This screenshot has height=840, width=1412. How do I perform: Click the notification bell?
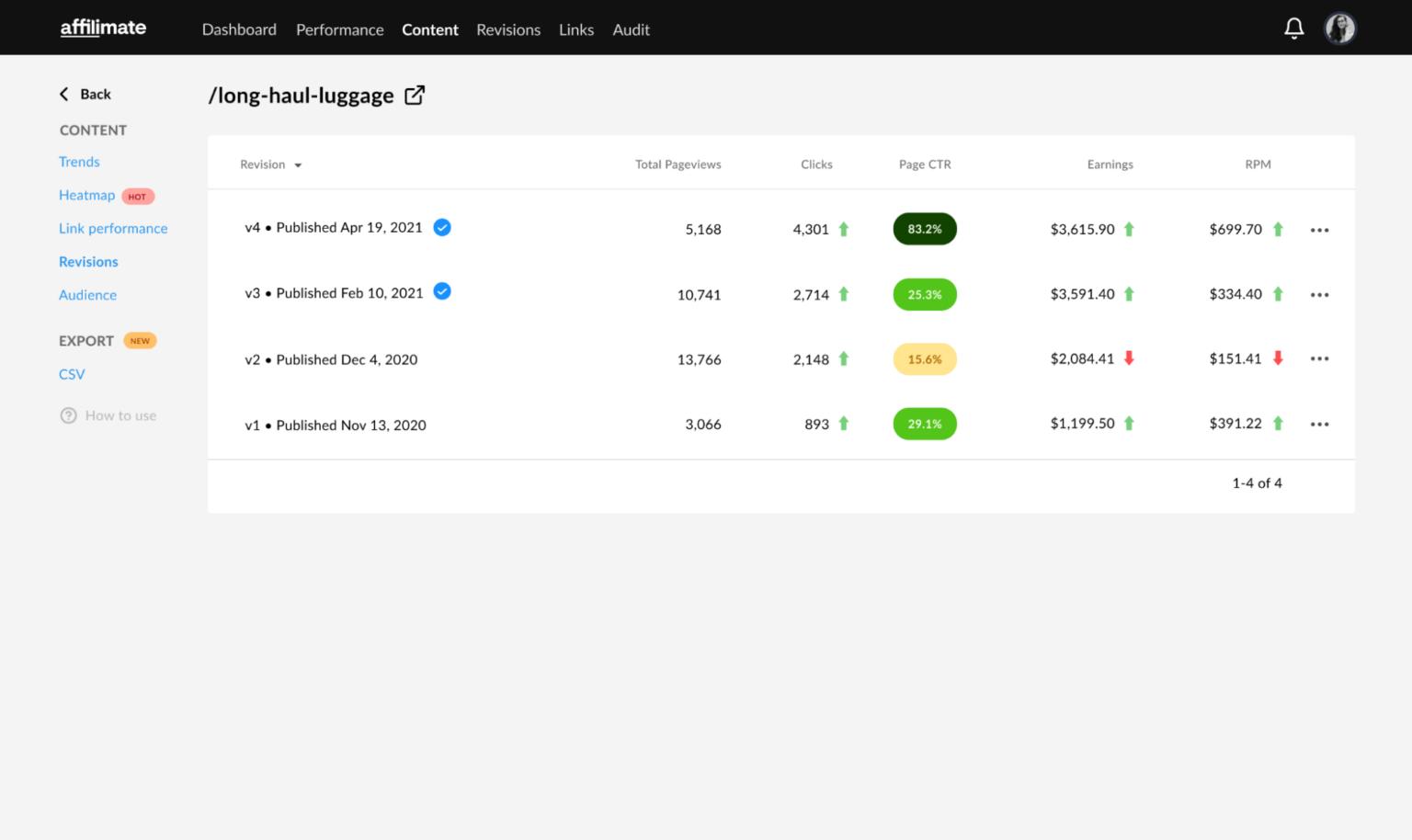pos(1293,28)
